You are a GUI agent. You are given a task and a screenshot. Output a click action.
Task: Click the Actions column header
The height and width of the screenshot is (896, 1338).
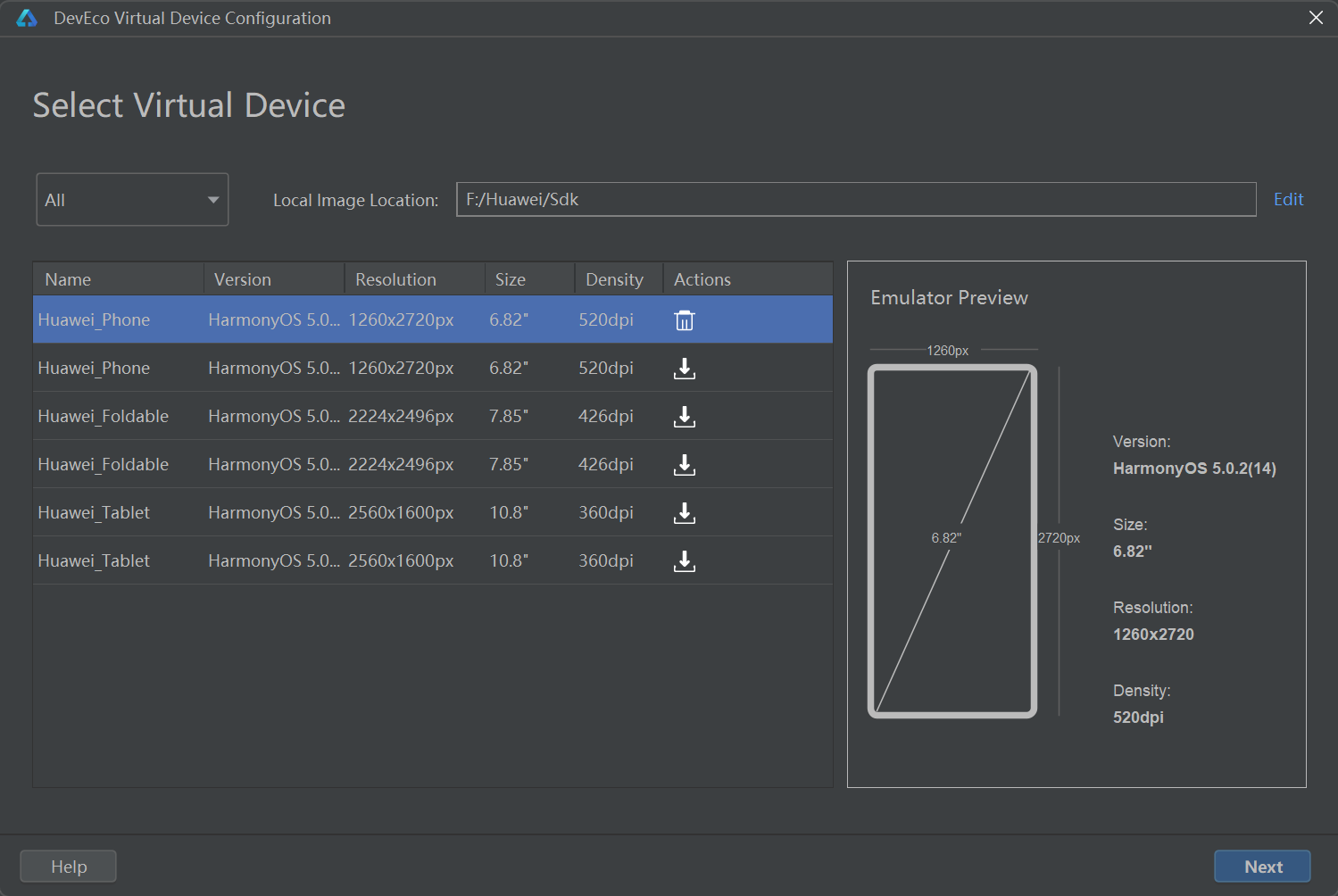[748, 279]
